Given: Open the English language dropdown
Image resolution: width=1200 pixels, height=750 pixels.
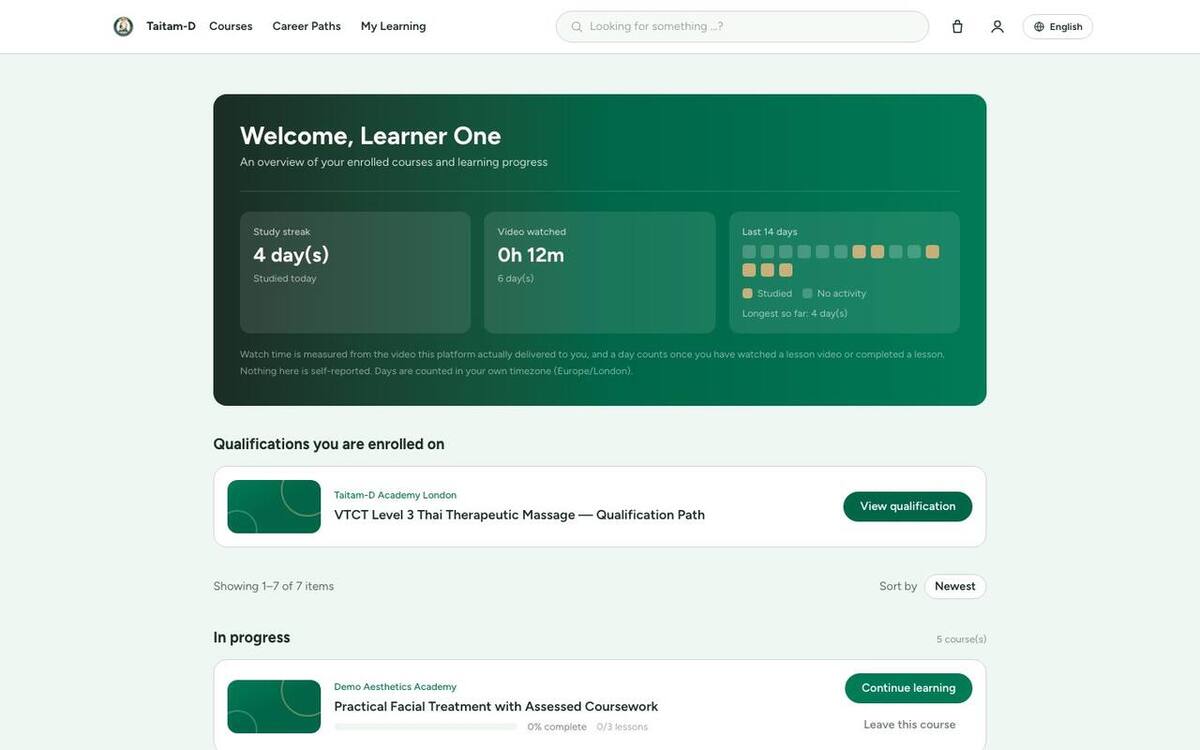Looking at the screenshot, I should pyautogui.click(x=1057, y=27).
